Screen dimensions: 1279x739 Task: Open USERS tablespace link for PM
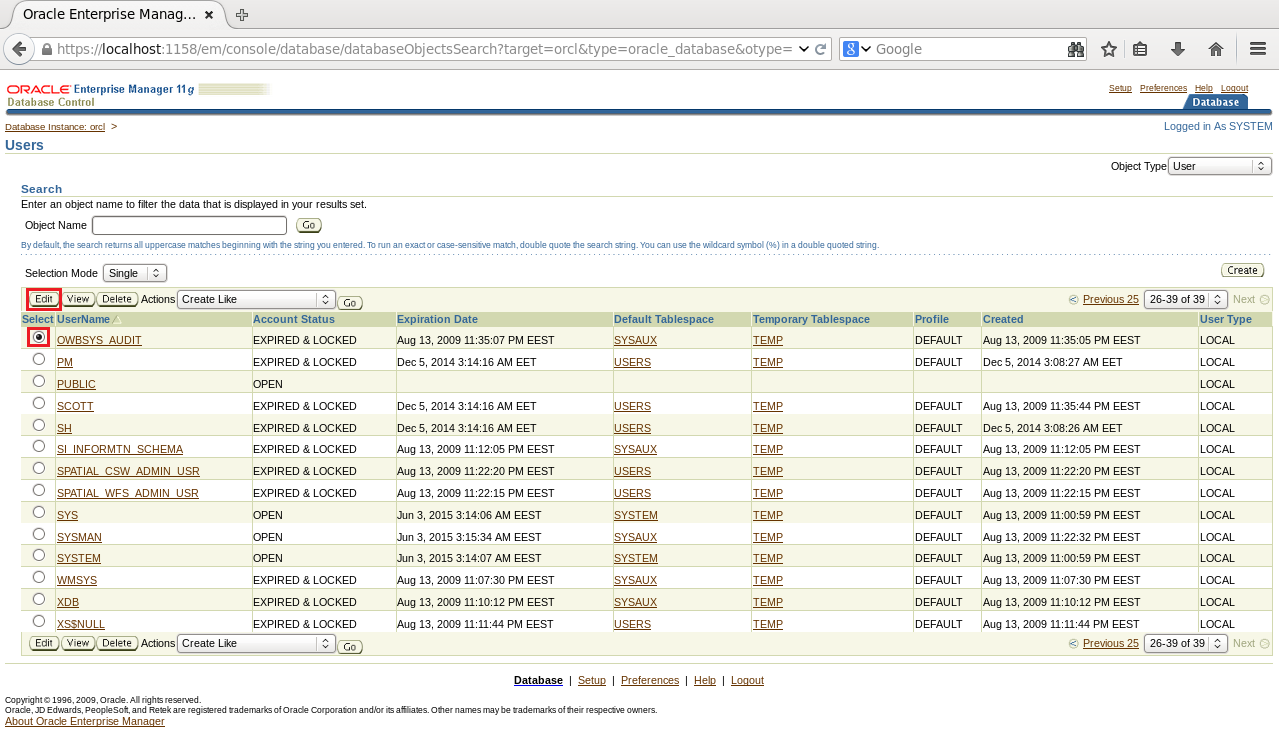tap(632, 362)
